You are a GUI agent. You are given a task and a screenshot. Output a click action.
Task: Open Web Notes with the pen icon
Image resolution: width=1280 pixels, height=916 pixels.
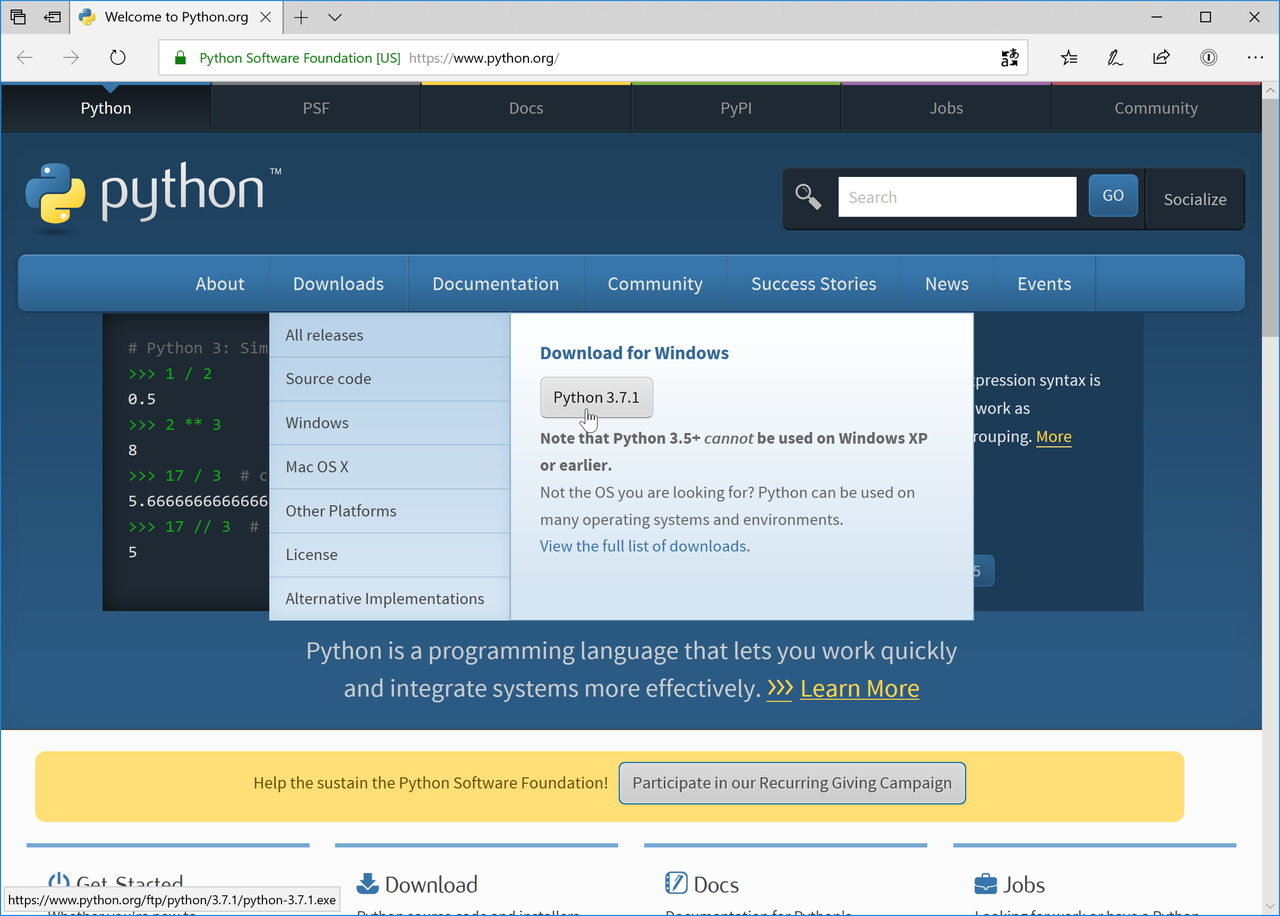(x=1114, y=57)
